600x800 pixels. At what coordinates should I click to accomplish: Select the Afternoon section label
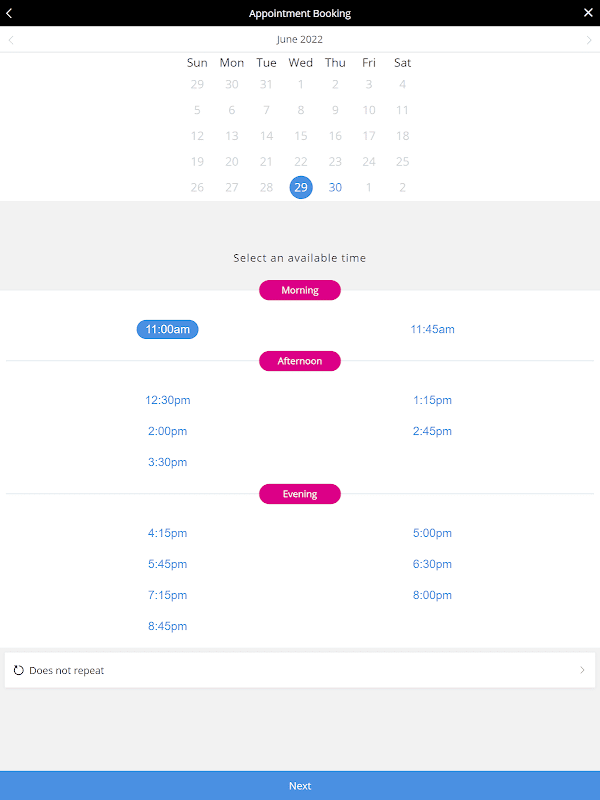(x=300, y=361)
